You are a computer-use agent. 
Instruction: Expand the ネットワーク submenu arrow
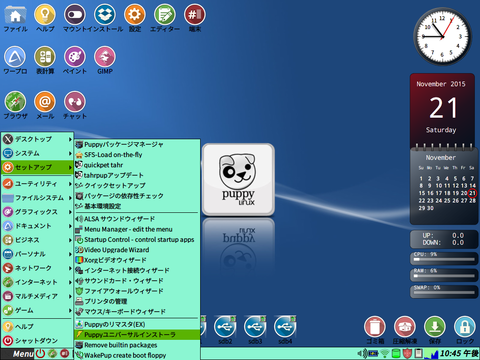[70, 268]
